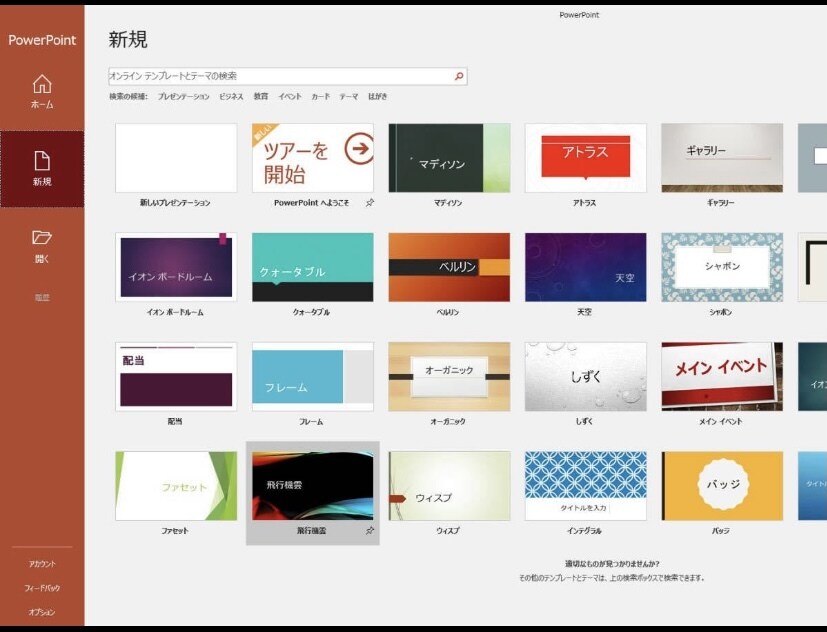The image size is (827, 632).
Task: Select the オーガニック theme thumbnail
Action: tap(449, 377)
